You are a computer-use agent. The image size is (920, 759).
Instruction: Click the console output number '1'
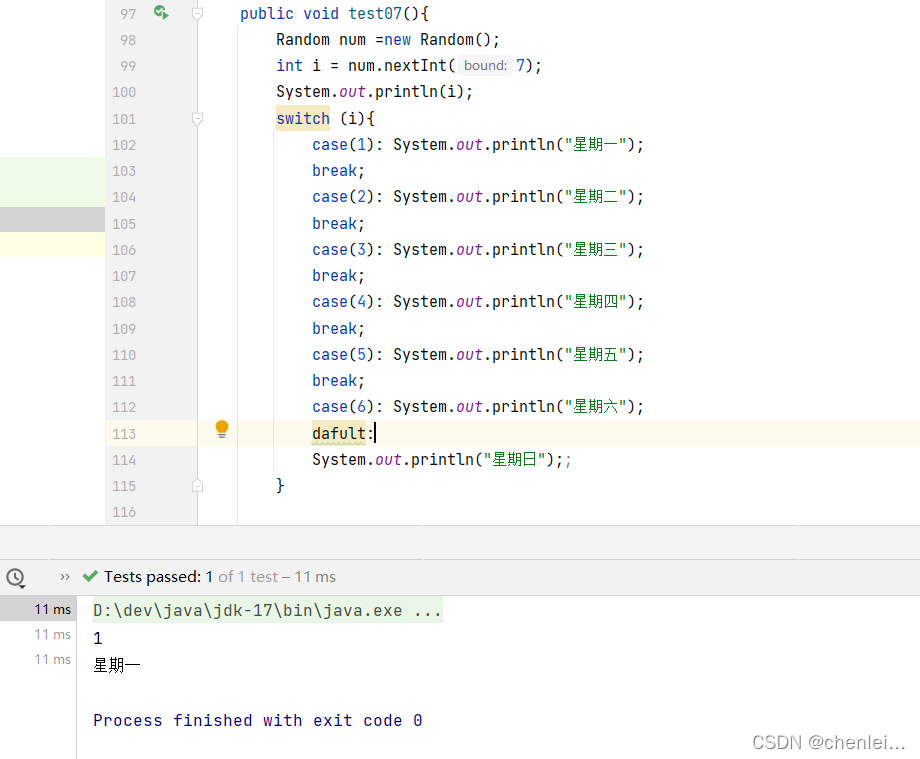97,638
